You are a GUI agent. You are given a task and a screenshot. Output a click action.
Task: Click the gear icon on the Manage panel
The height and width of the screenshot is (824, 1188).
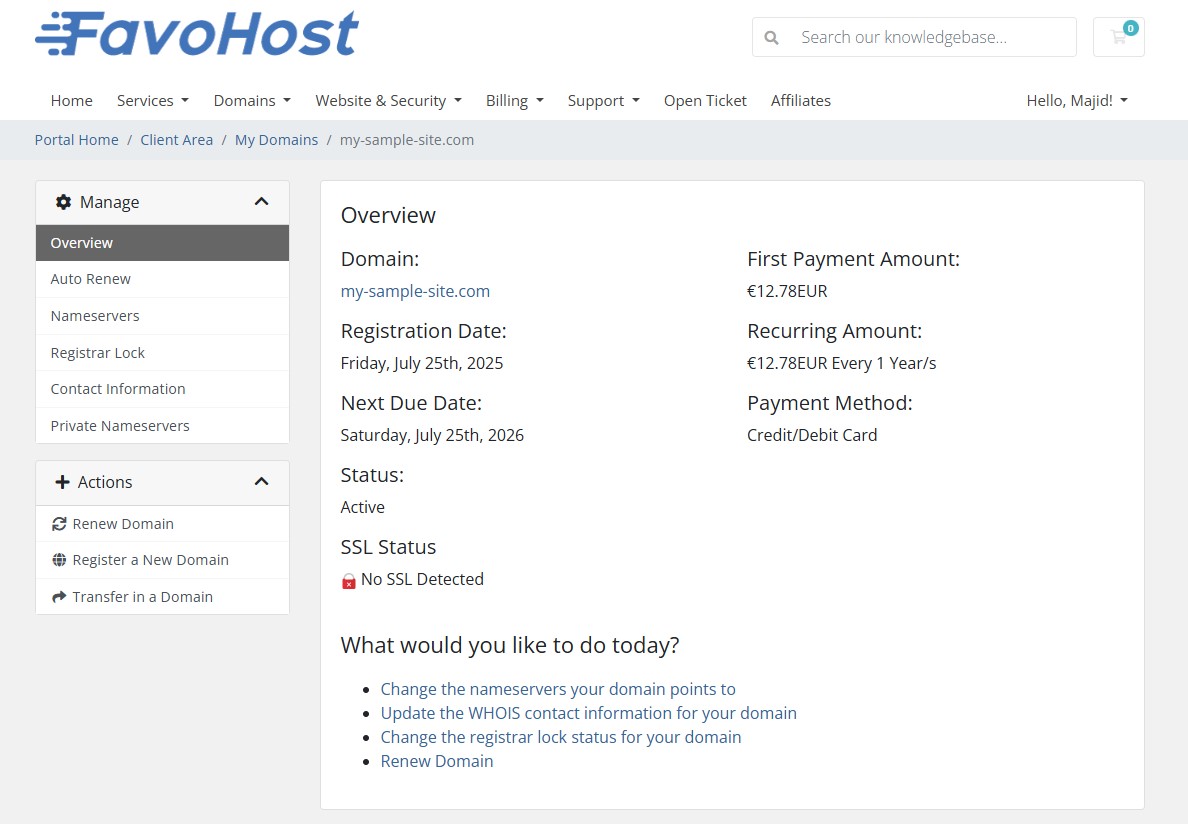click(x=64, y=202)
